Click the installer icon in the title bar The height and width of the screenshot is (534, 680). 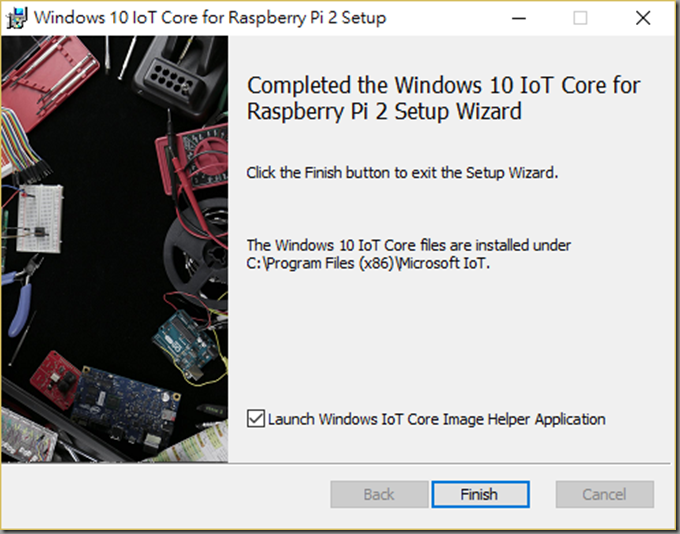tap(16, 18)
